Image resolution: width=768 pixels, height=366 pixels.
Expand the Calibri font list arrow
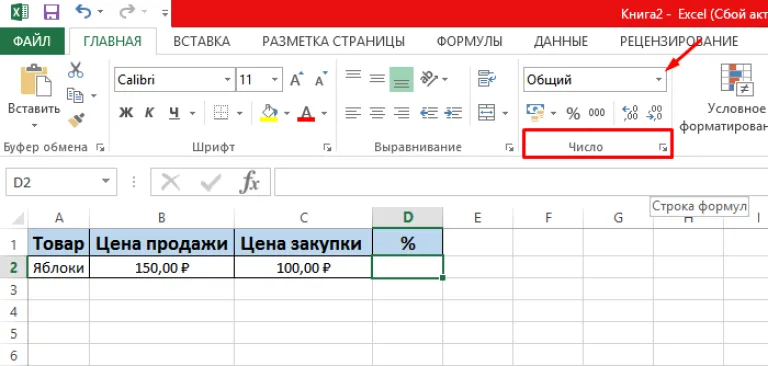(228, 80)
